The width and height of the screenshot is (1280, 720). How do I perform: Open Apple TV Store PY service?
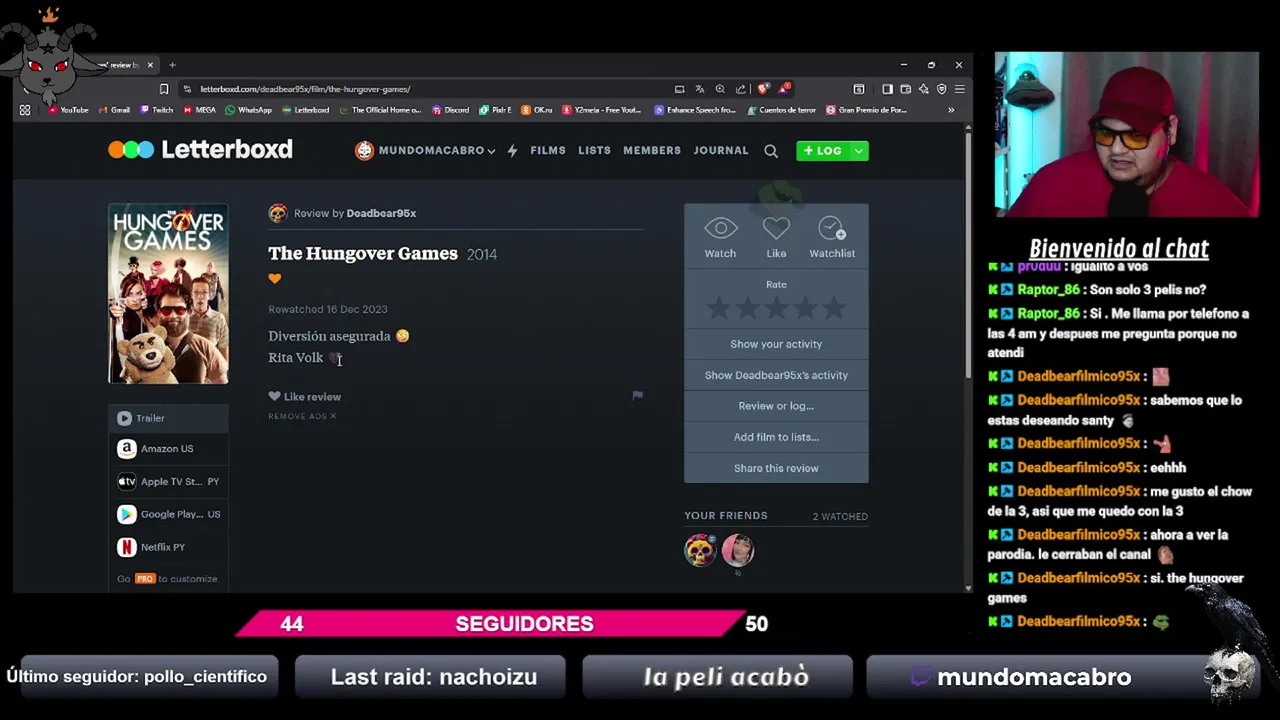(x=168, y=481)
